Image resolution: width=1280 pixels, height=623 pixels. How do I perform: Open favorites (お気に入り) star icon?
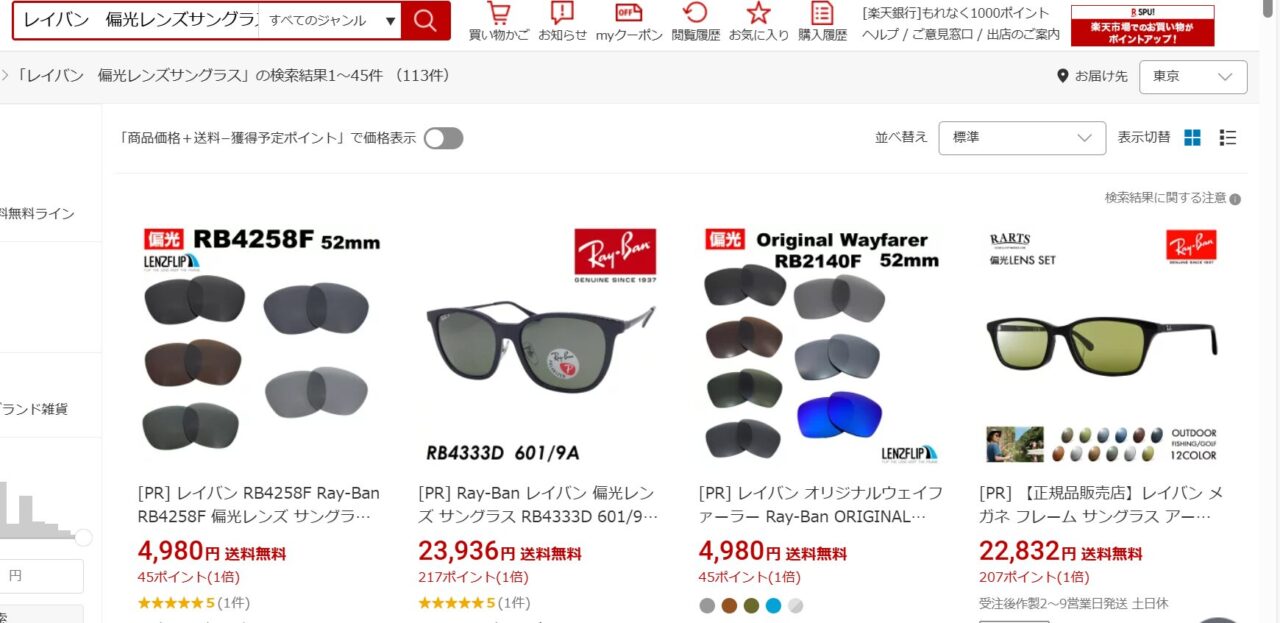coord(758,22)
